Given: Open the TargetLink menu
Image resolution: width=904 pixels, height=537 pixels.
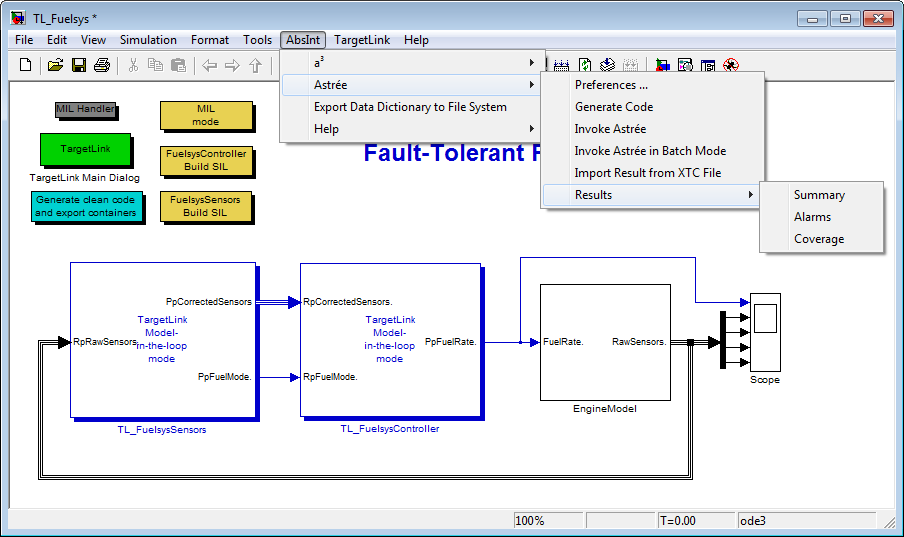Looking at the screenshot, I should pos(362,40).
